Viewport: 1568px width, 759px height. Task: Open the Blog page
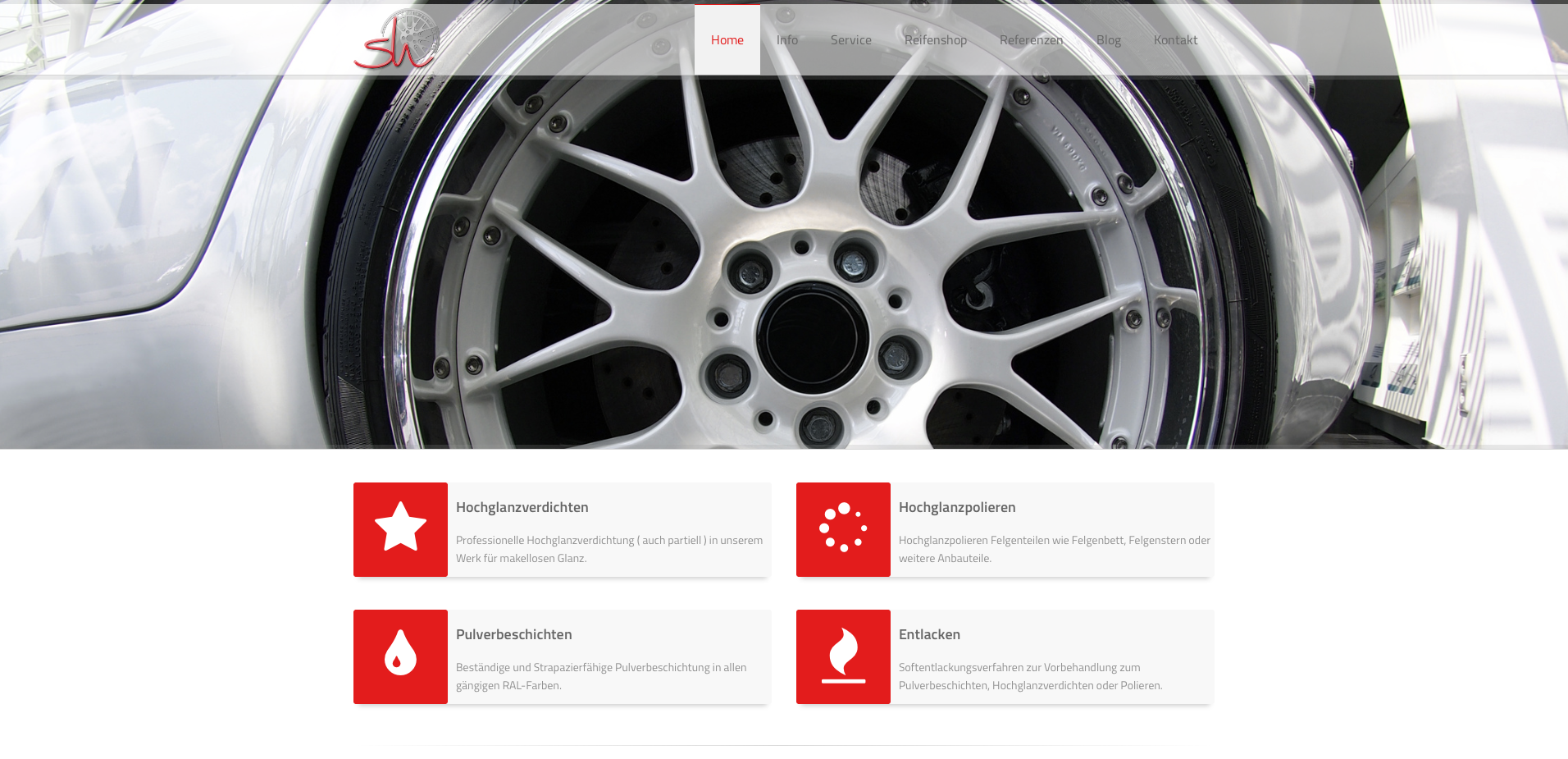[x=1109, y=39]
